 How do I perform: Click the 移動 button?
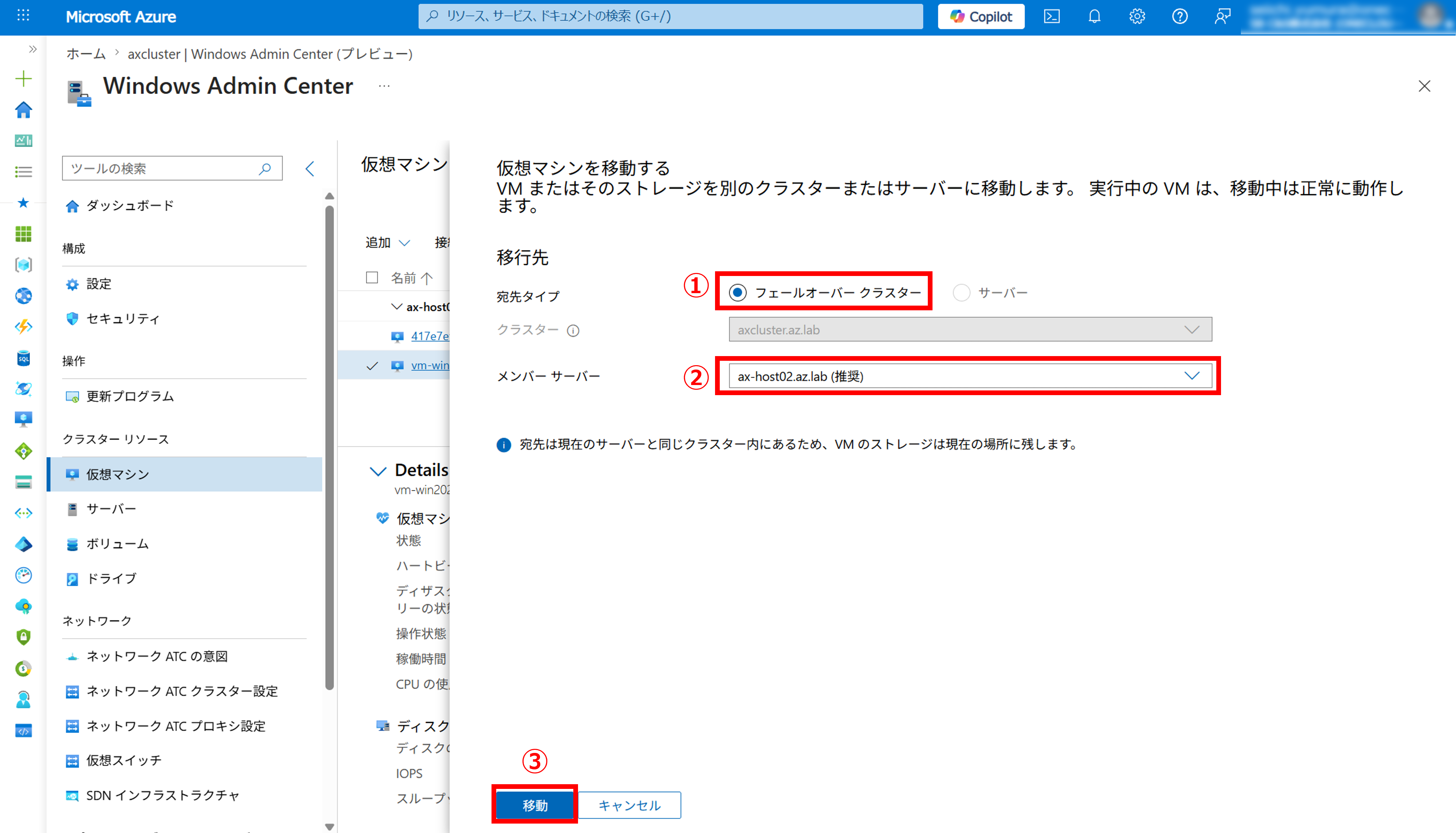(535, 805)
